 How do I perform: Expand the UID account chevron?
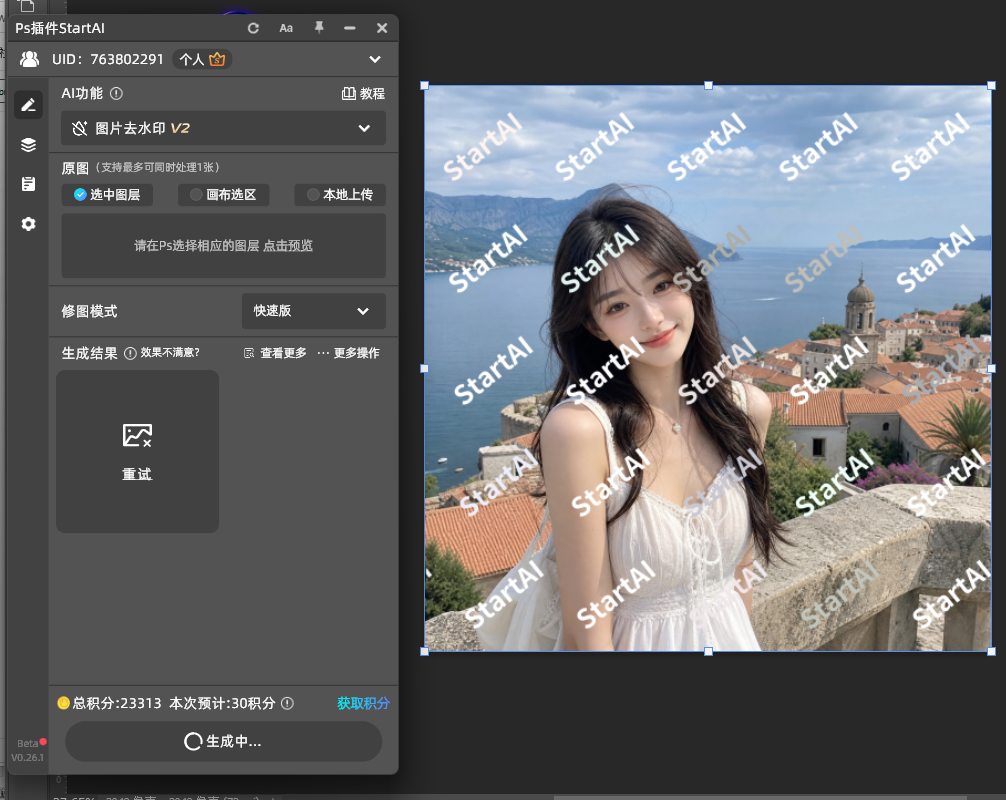click(375, 60)
